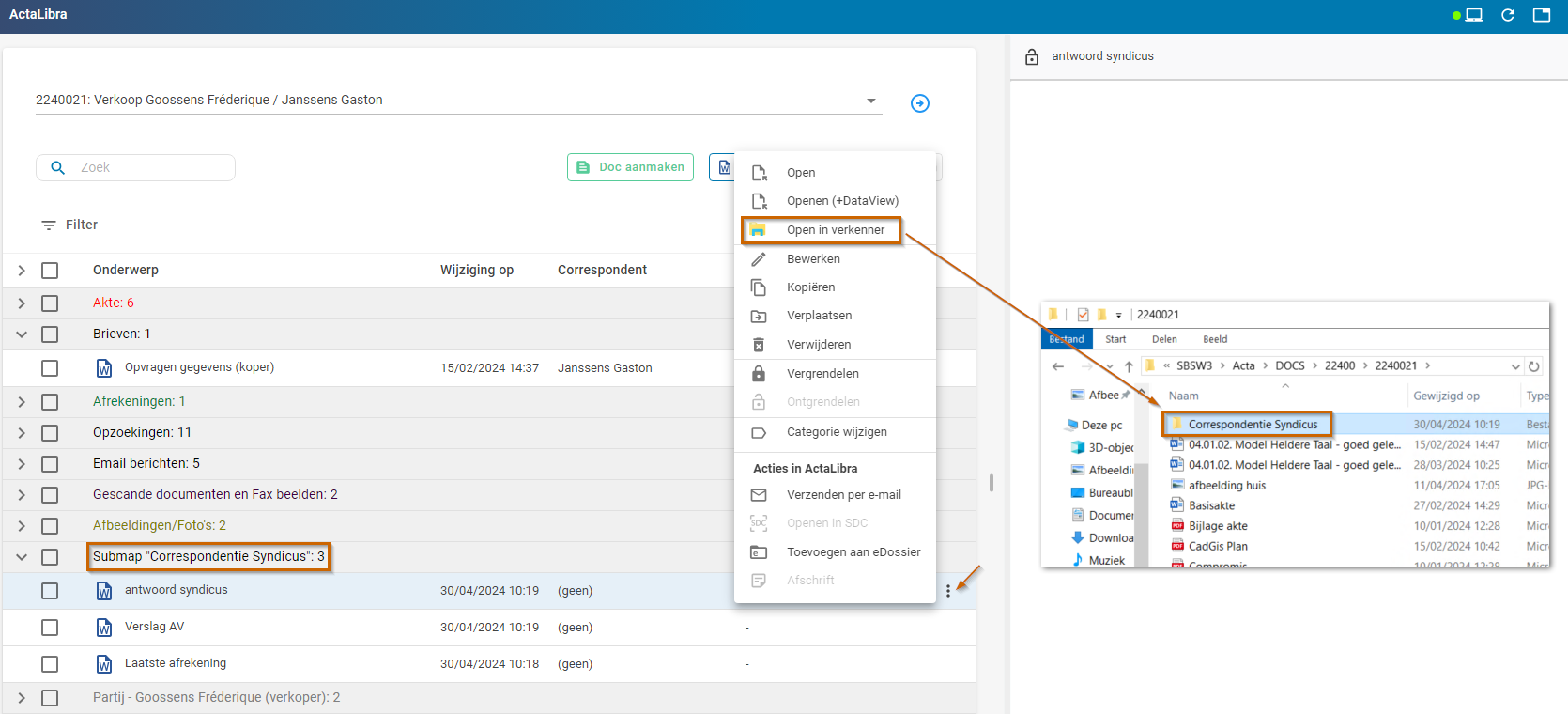Expand the Akte: 6 group
The width and height of the screenshot is (1568, 714).
(x=22, y=303)
